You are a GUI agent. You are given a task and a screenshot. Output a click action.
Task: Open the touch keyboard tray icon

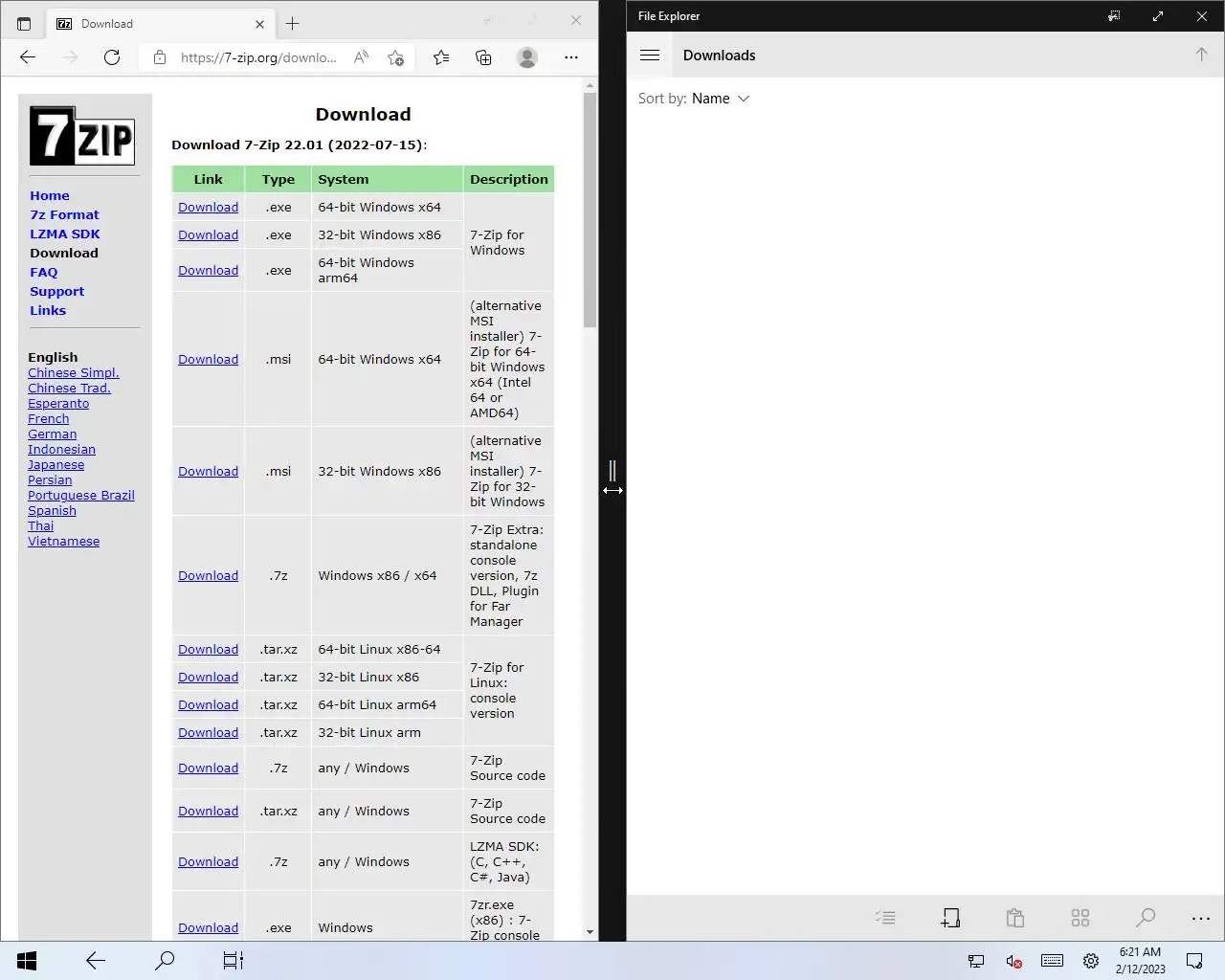click(1052, 961)
